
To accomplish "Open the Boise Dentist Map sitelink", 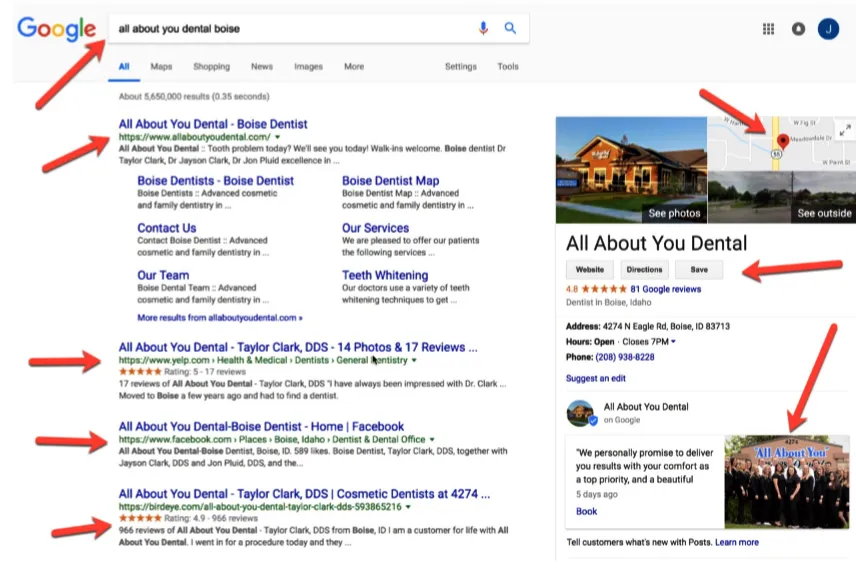I will click(390, 181).
